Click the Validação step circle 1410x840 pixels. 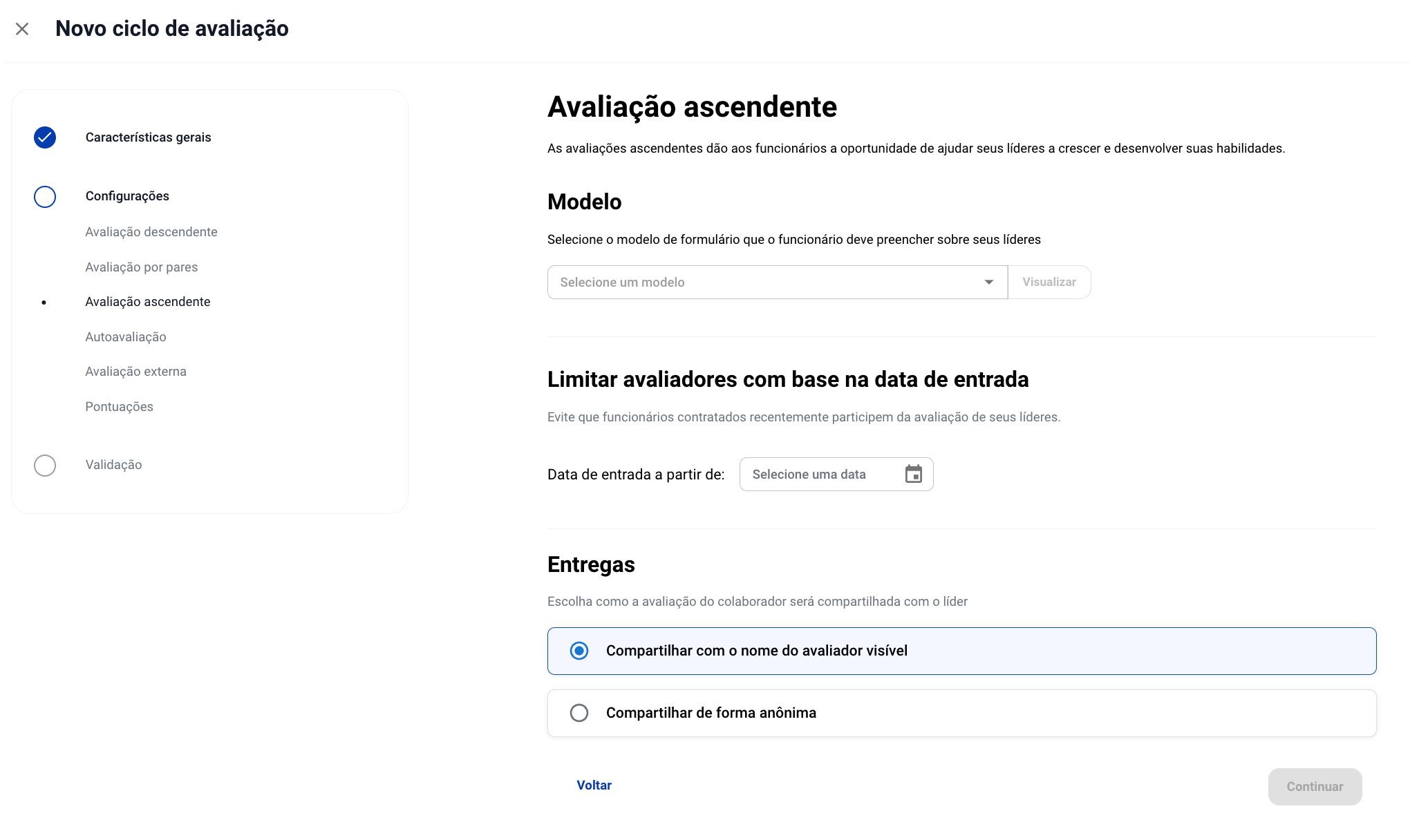[x=45, y=466]
